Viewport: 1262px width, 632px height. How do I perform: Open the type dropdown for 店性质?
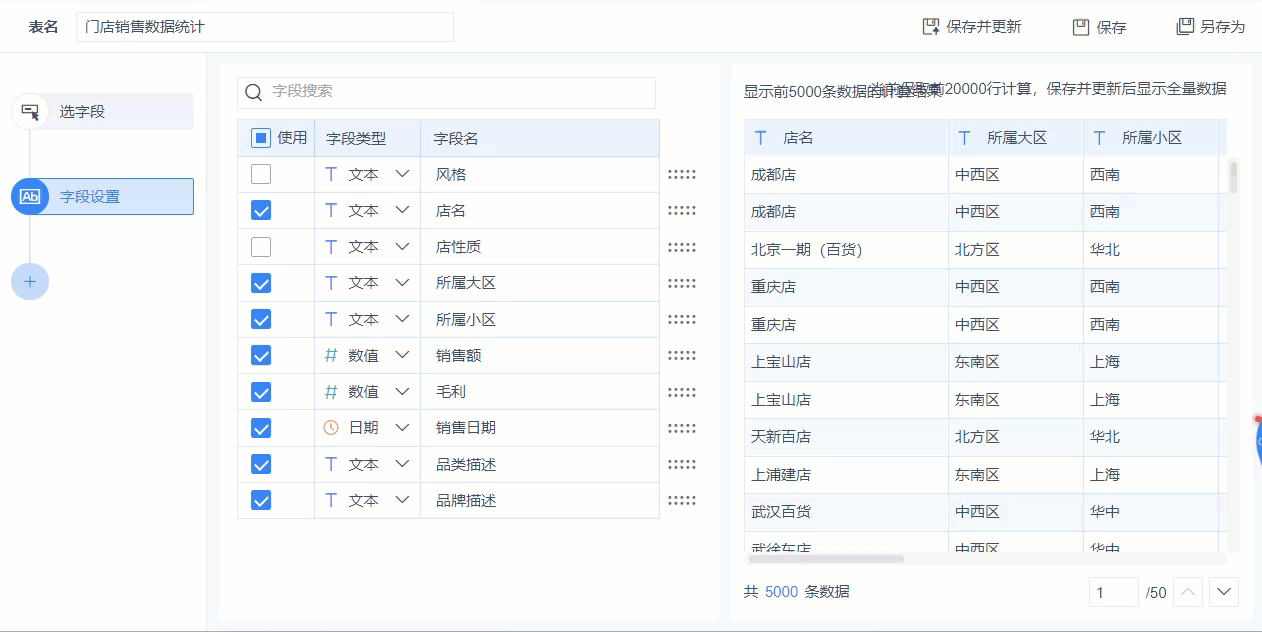[x=402, y=246]
